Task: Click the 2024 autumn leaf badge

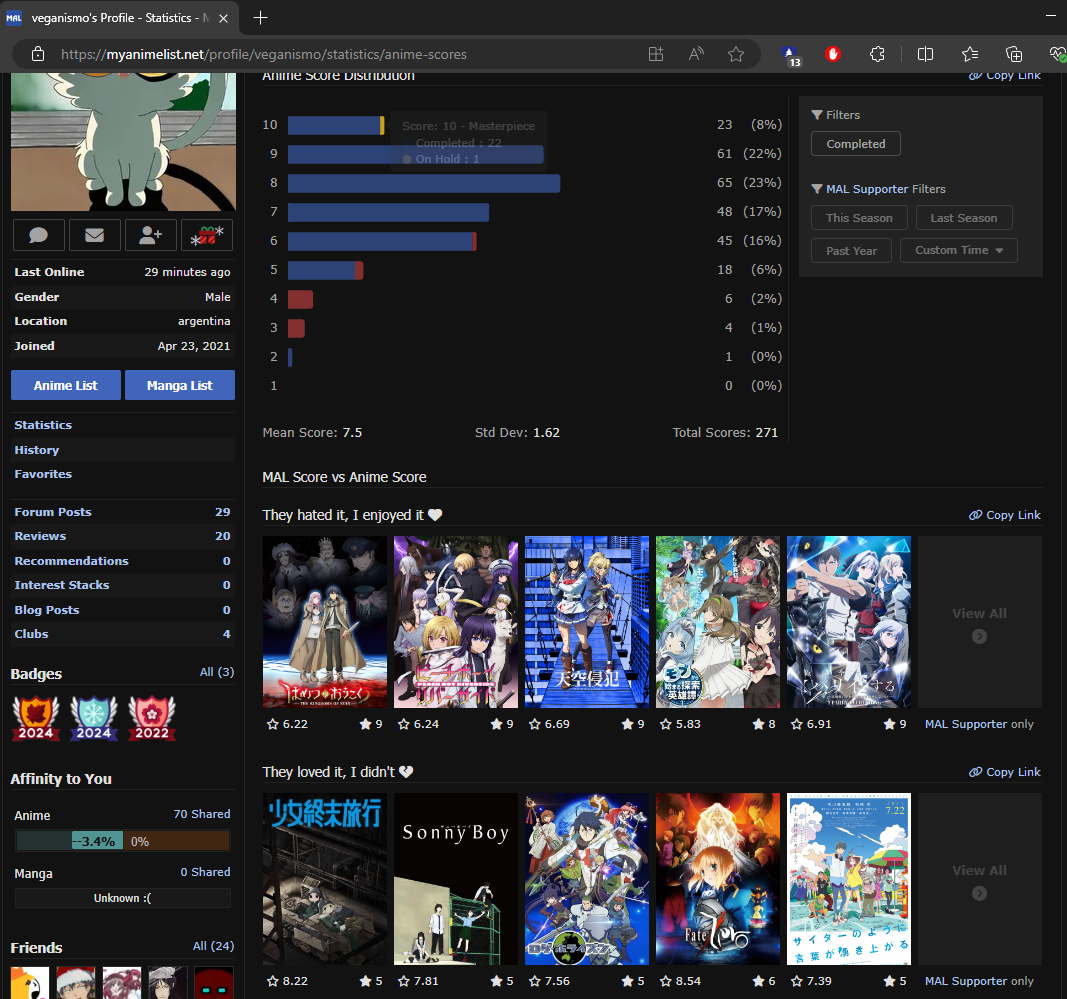Action: (x=35, y=718)
